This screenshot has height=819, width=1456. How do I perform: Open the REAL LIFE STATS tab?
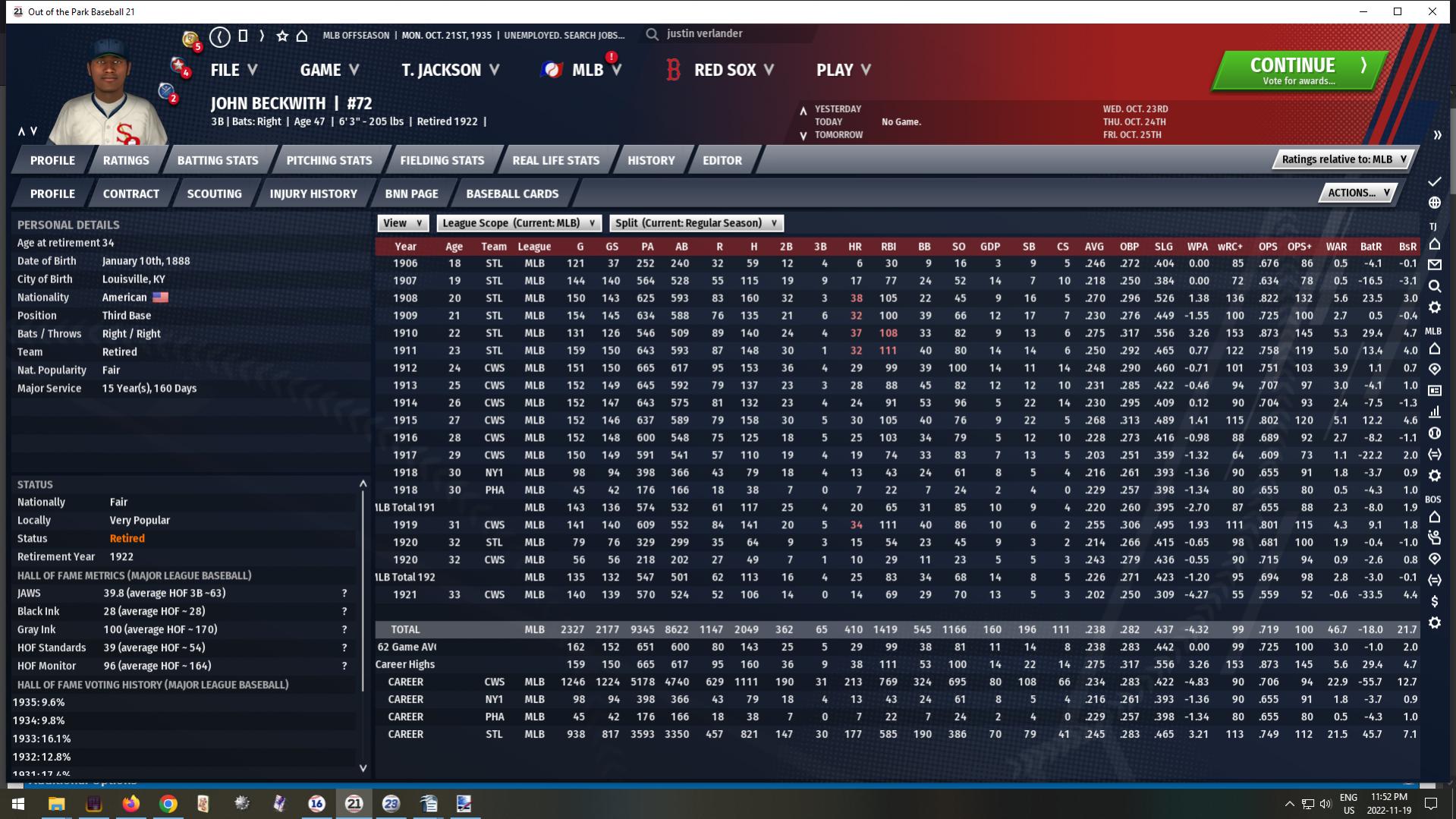point(556,160)
